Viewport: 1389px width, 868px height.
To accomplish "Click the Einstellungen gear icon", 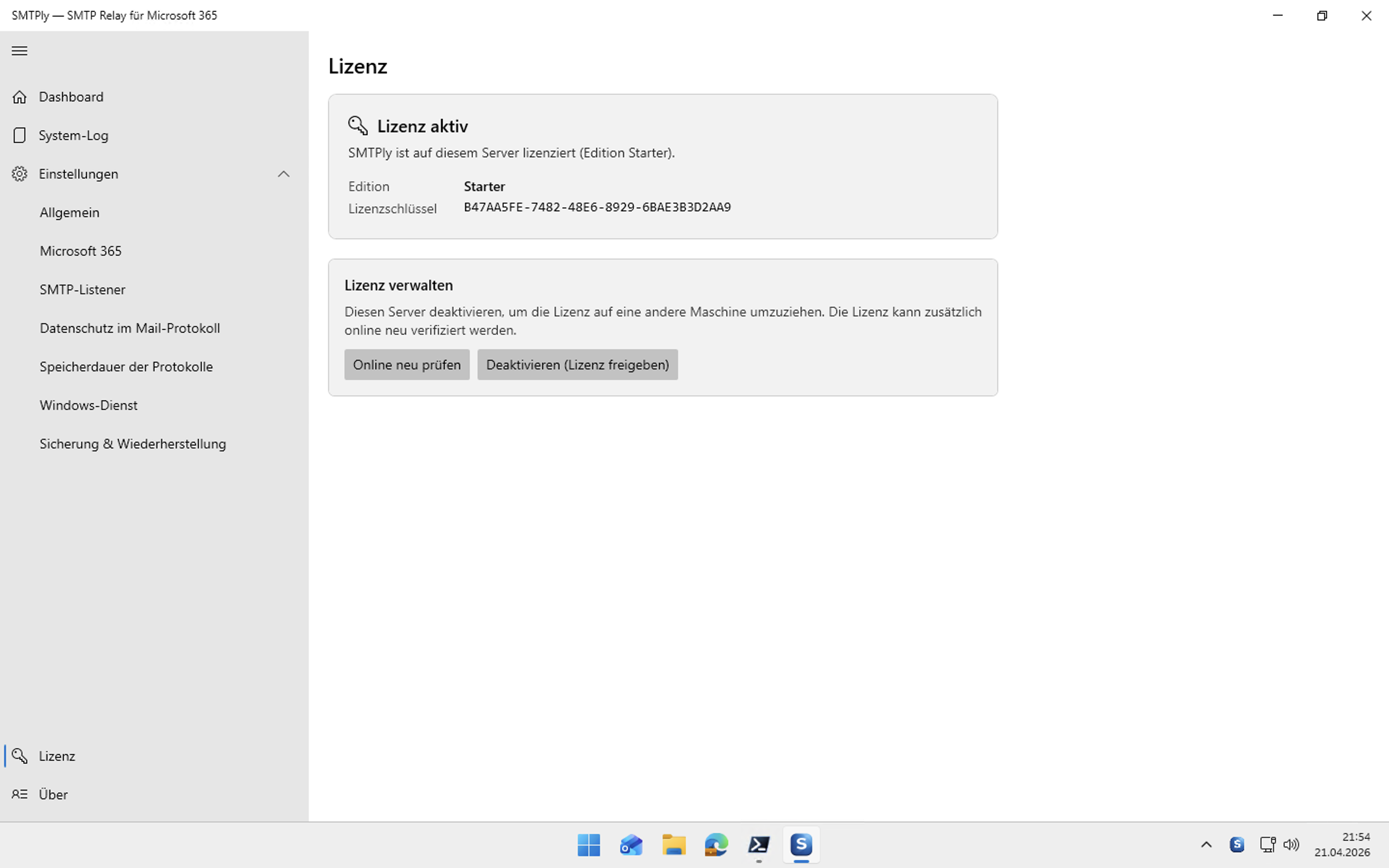I will pyautogui.click(x=19, y=174).
